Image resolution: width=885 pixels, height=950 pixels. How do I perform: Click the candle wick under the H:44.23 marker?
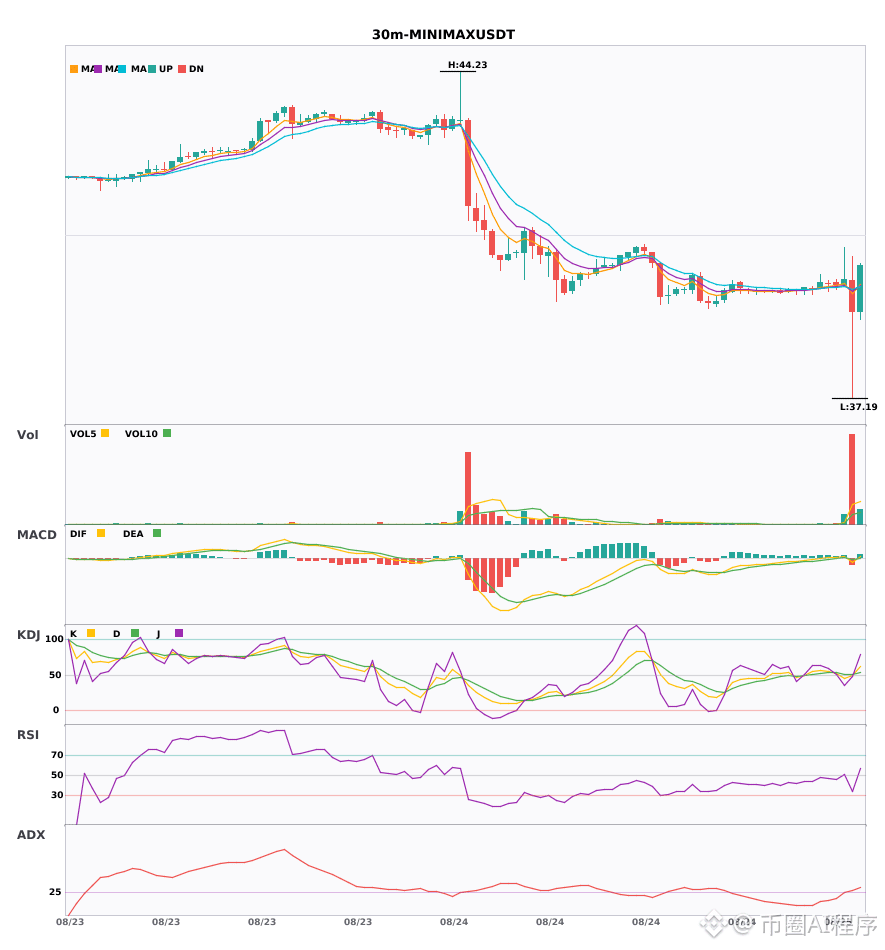coord(460,97)
